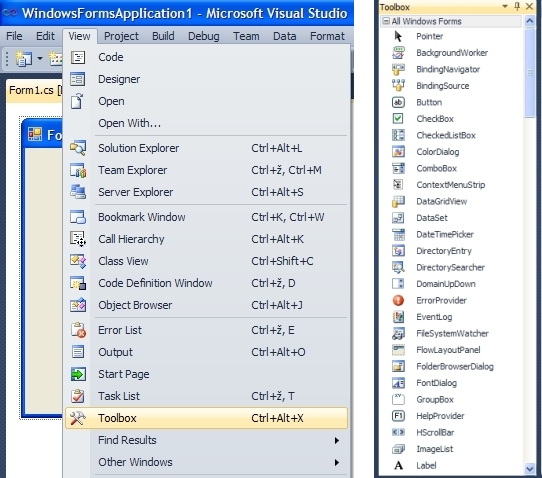Expand the Other Windows submenu arrow

click(x=337, y=462)
